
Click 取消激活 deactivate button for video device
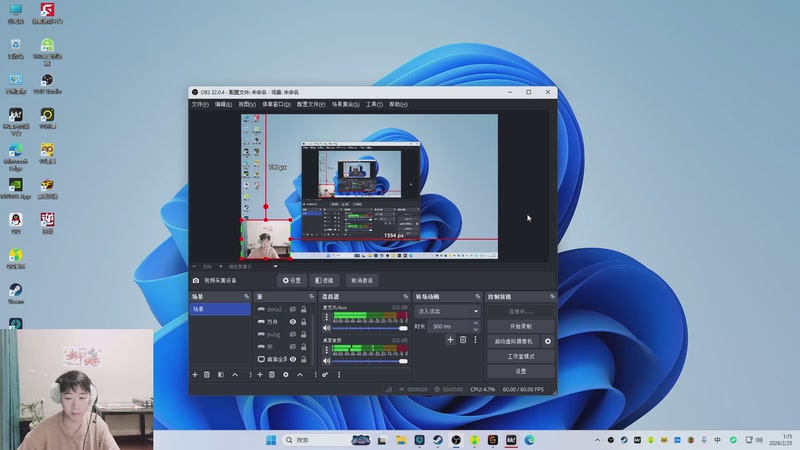coord(362,281)
